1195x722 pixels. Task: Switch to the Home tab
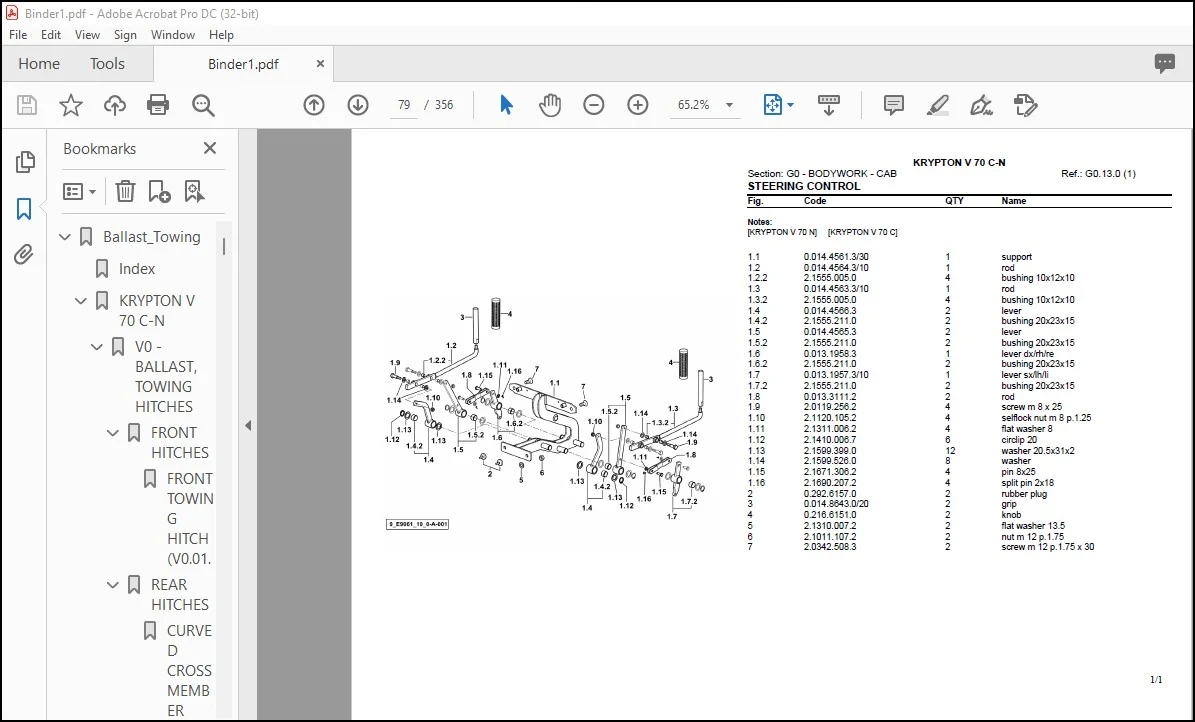pyautogui.click(x=39, y=64)
